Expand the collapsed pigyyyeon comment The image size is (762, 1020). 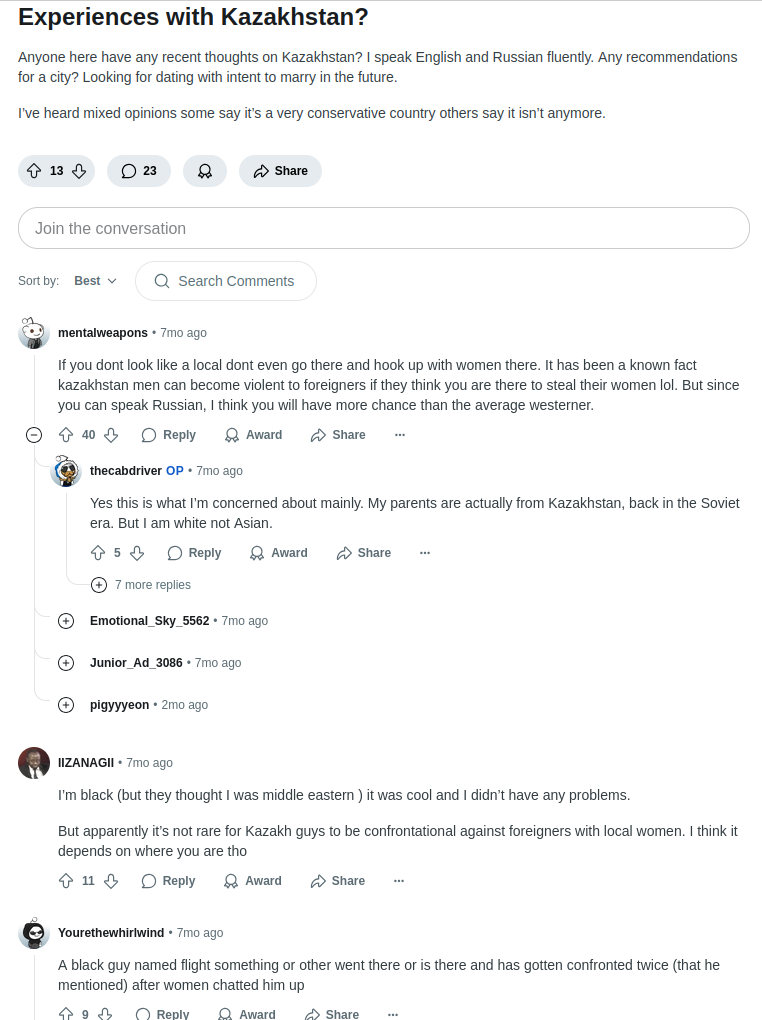coord(66,705)
